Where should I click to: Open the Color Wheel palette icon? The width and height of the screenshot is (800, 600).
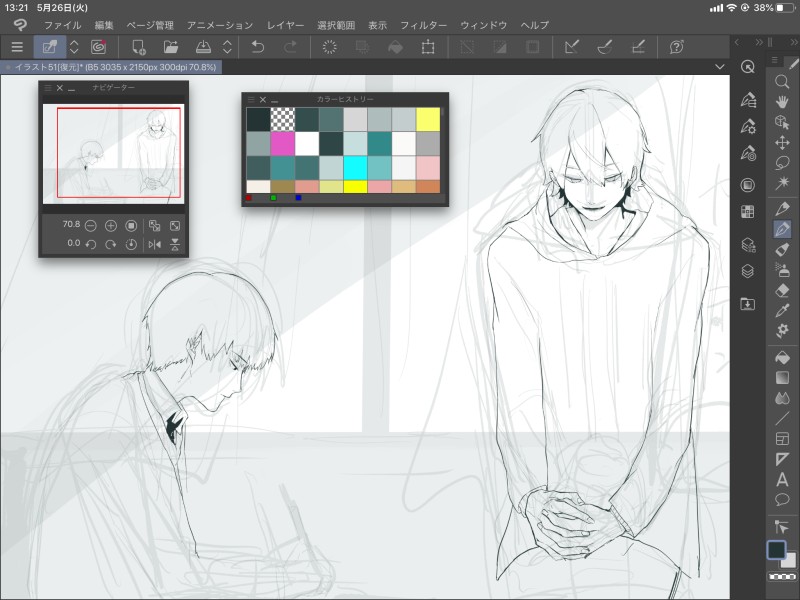click(748, 185)
